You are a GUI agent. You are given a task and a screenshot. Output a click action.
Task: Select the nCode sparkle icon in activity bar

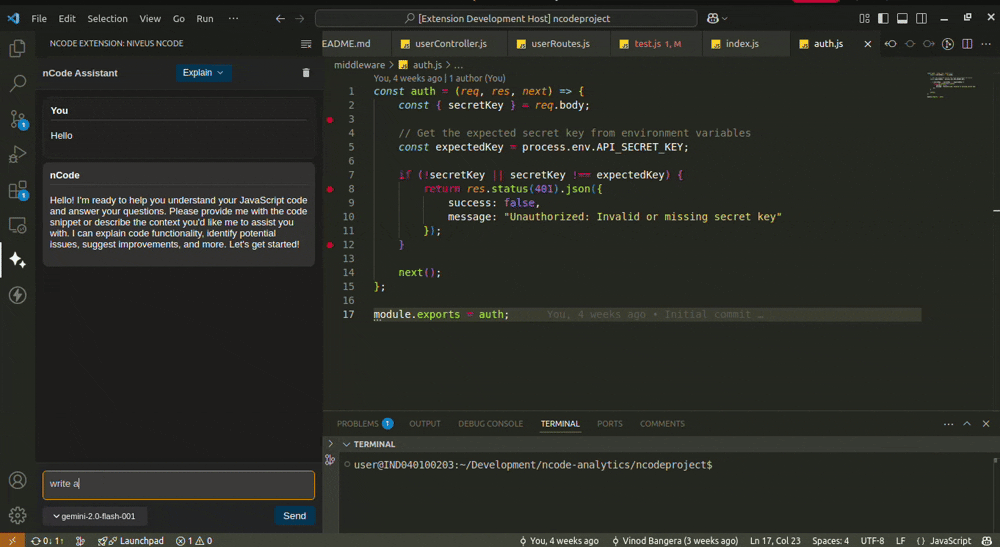click(17, 260)
